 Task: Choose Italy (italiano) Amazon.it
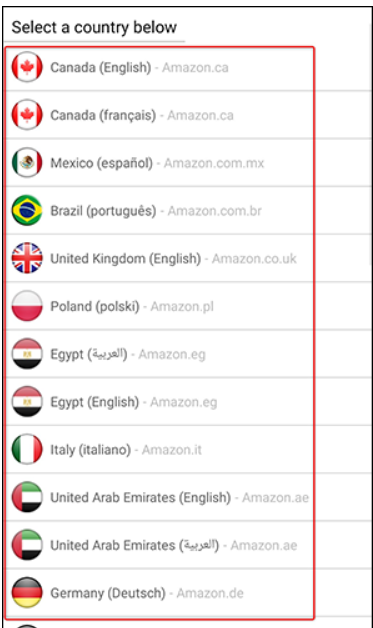point(159,449)
